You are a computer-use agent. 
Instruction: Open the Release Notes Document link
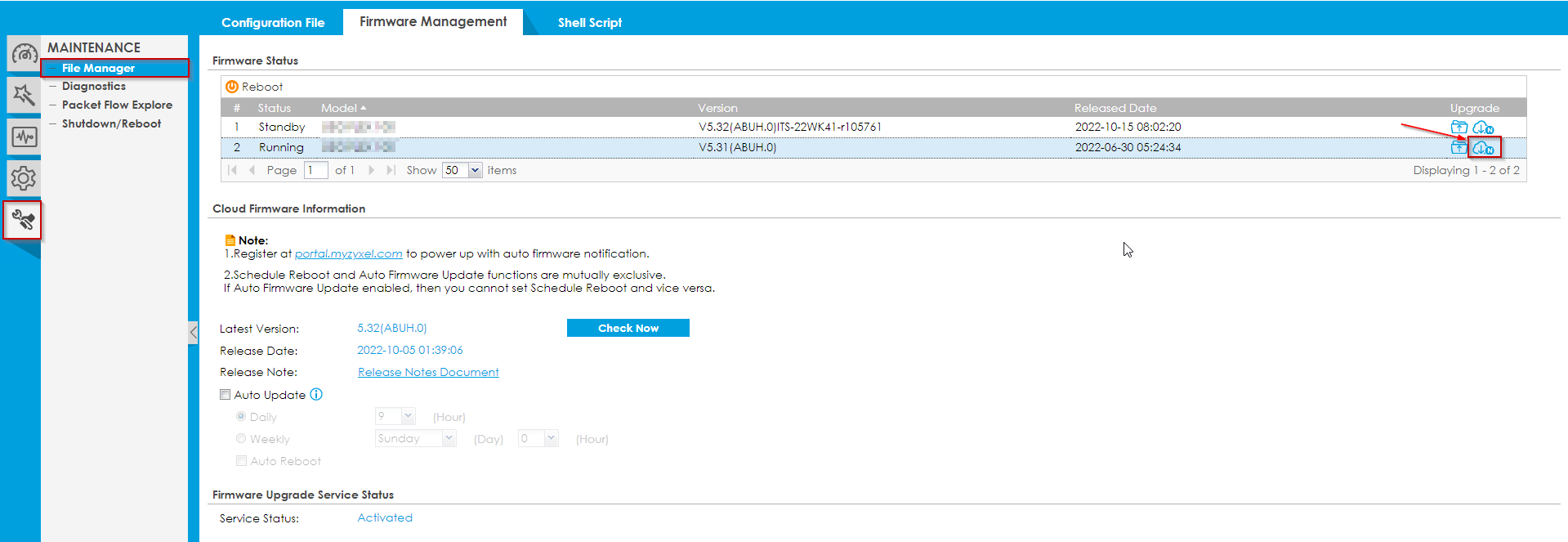(x=428, y=372)
